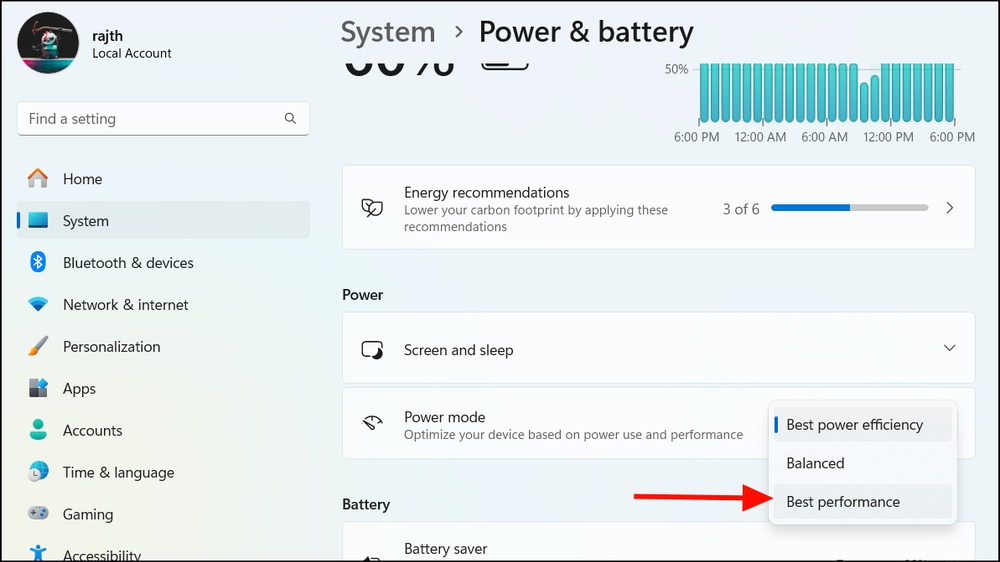Expand the Screen and sleep section
This screenshot has width=1000, height=562.
(658, 348)
